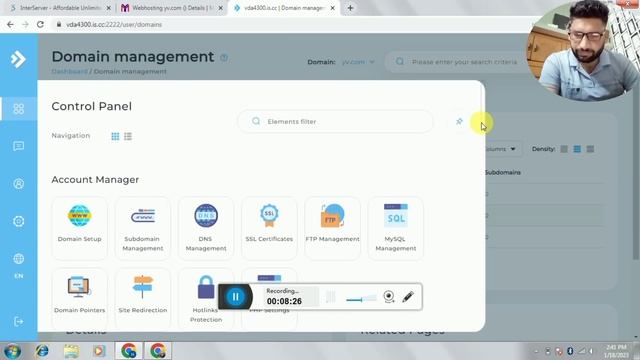Open File Explorer from taskbar

[71, 351]
